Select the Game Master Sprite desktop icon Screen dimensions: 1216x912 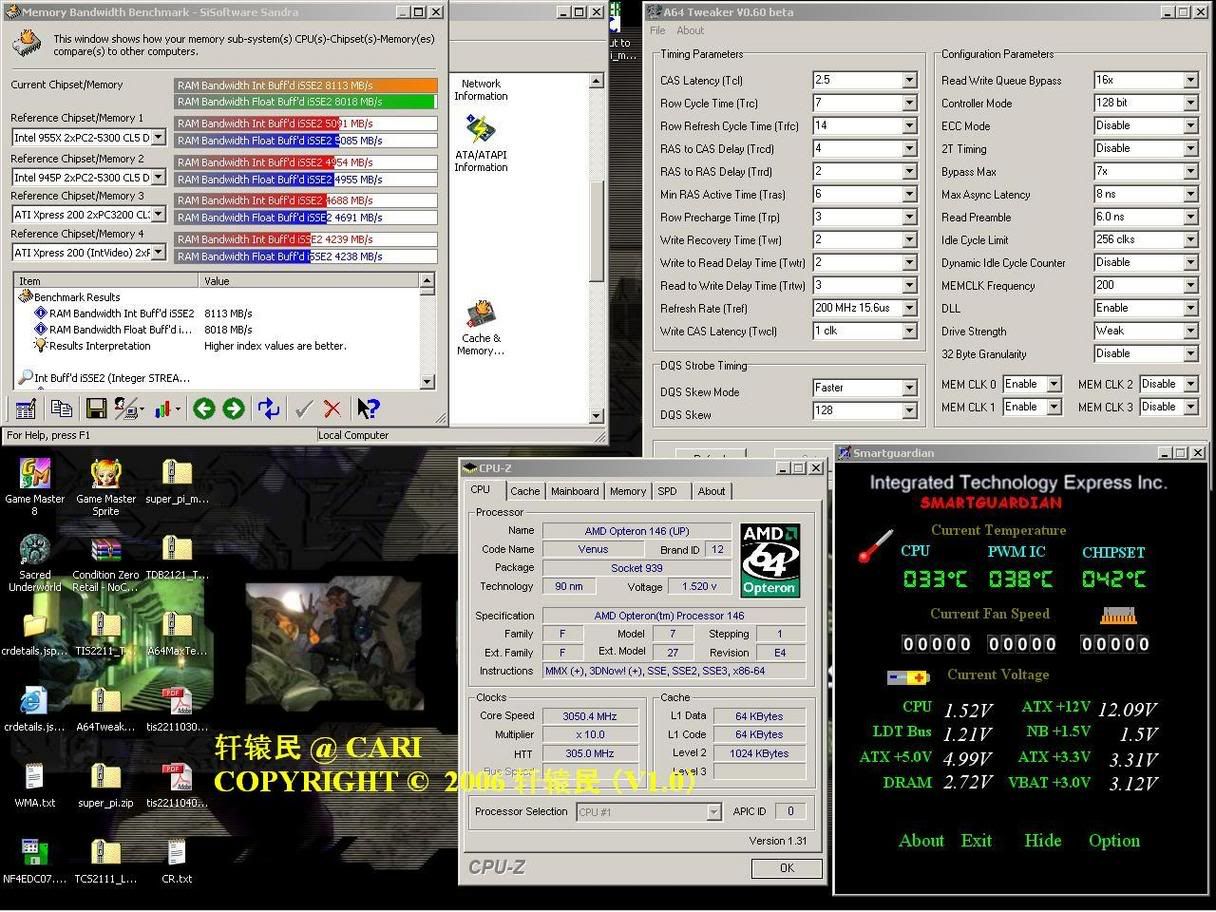(x=106, y=488)
